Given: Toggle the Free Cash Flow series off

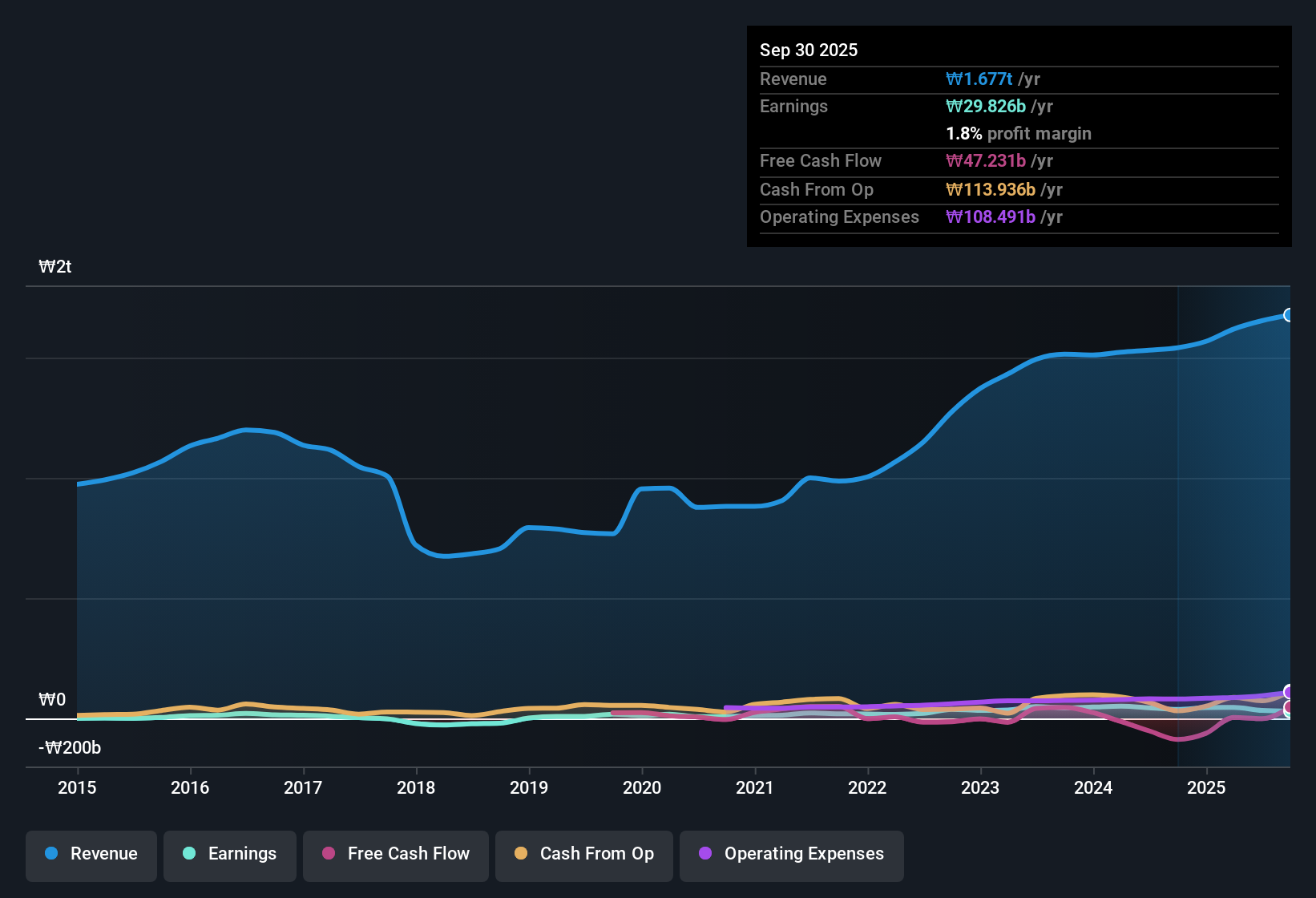Looking at the screenshot, I should pos(395,854).
